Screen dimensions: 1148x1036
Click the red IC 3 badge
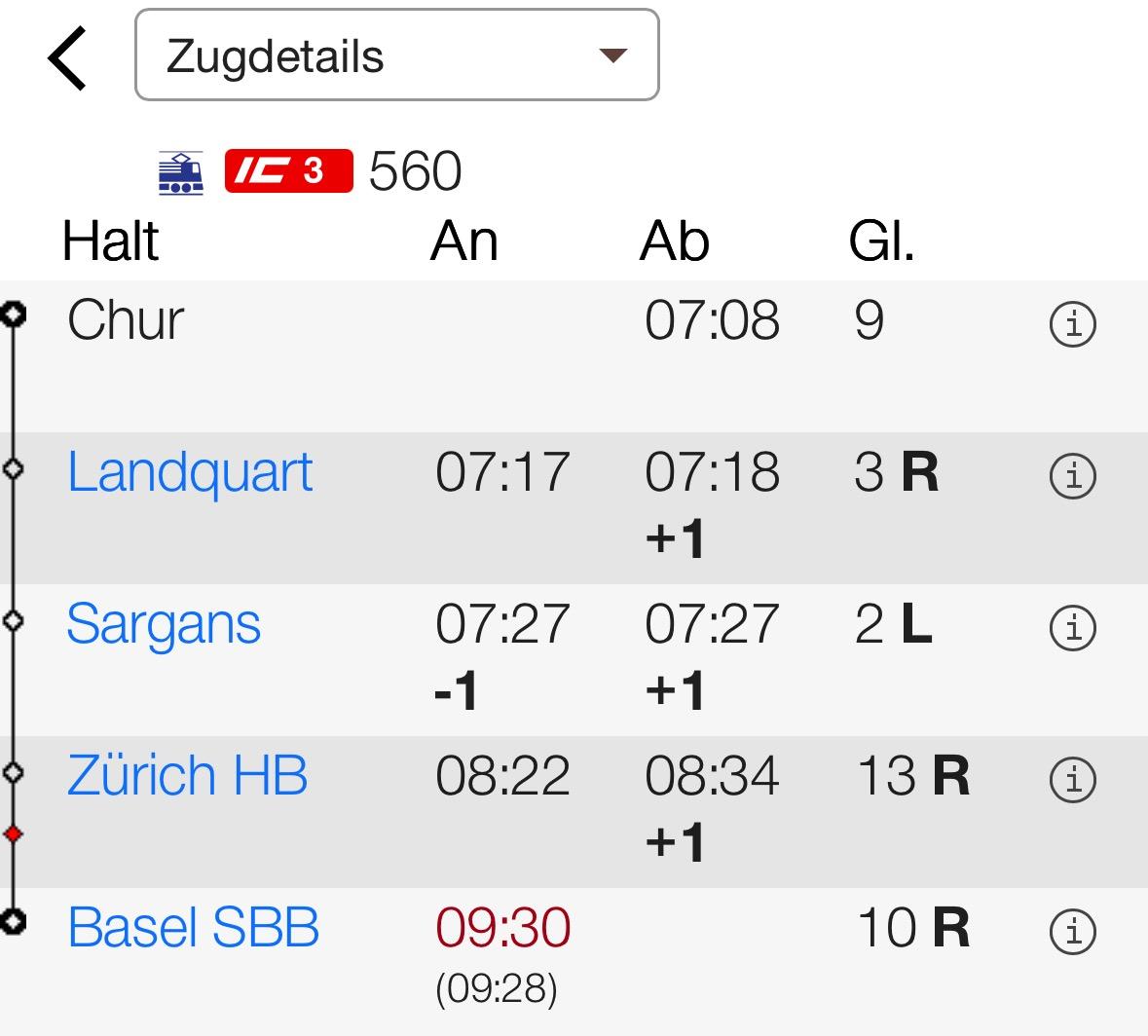[288, 170]
